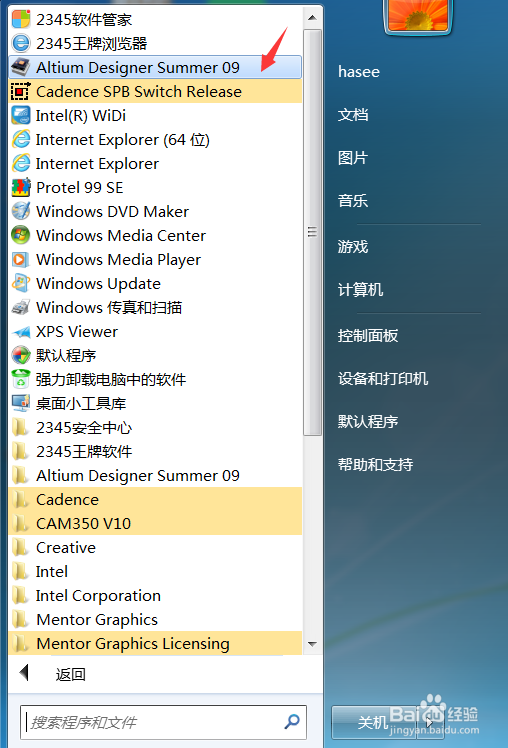Click 返回 to go back

pos(71,674)
